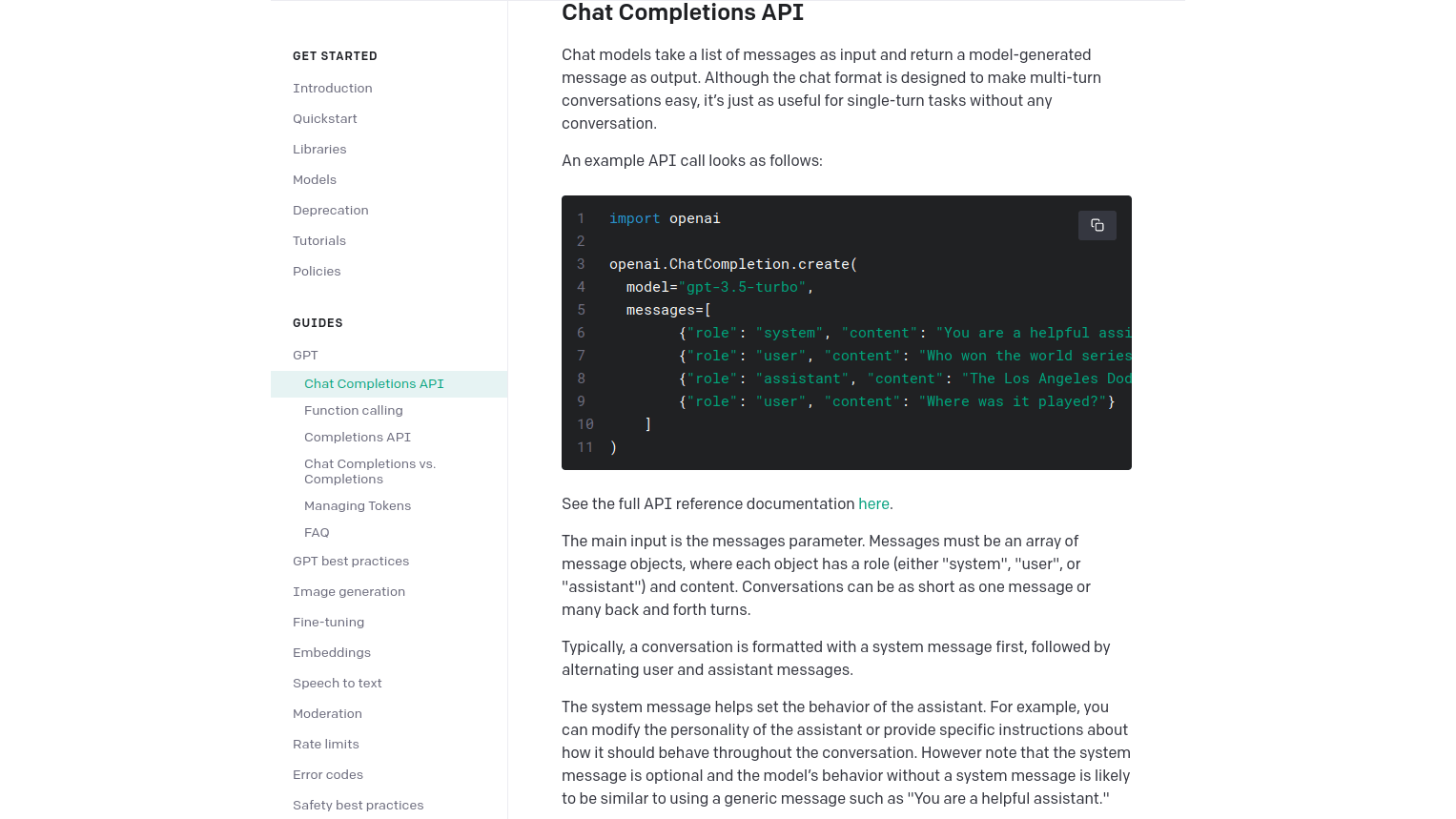Image resolution: width=1456 pixels, height=819 pixels.
Task: Open the Image generation guide
Action: coord(349,591)
